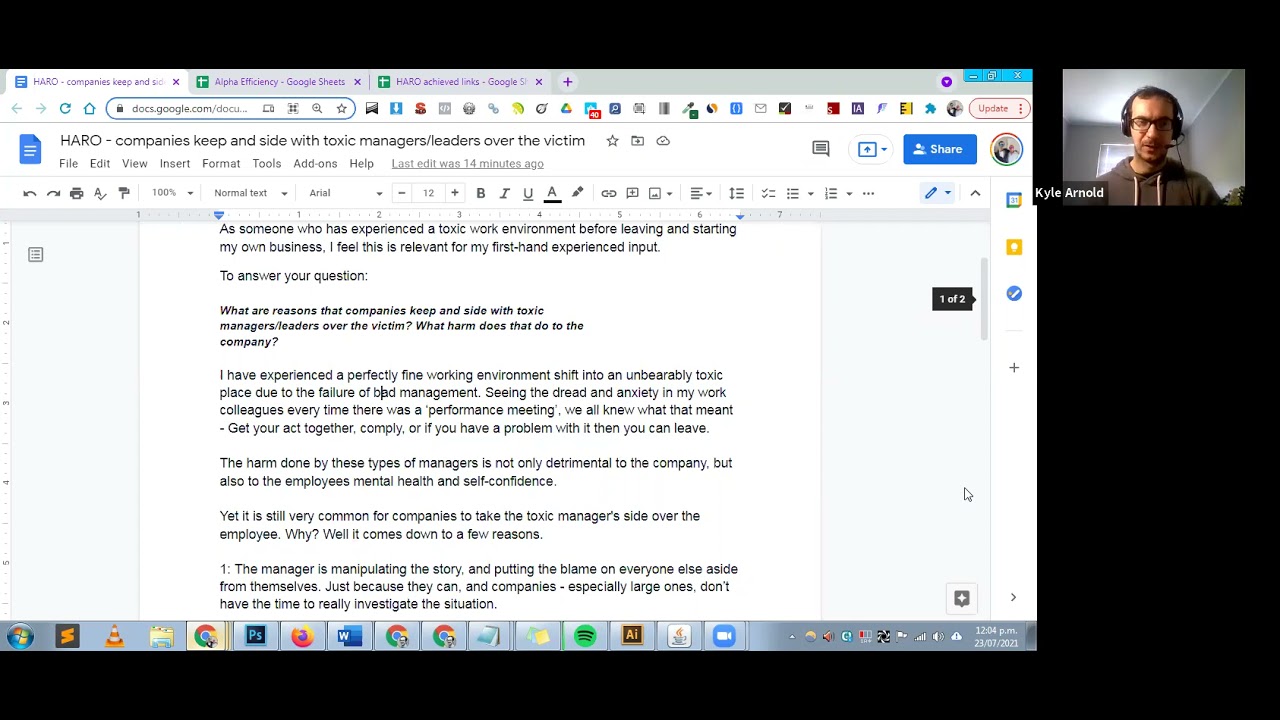Show document outline panel icon
The width and height of the screenshot is (1280, 720).
tap(36, 255)
